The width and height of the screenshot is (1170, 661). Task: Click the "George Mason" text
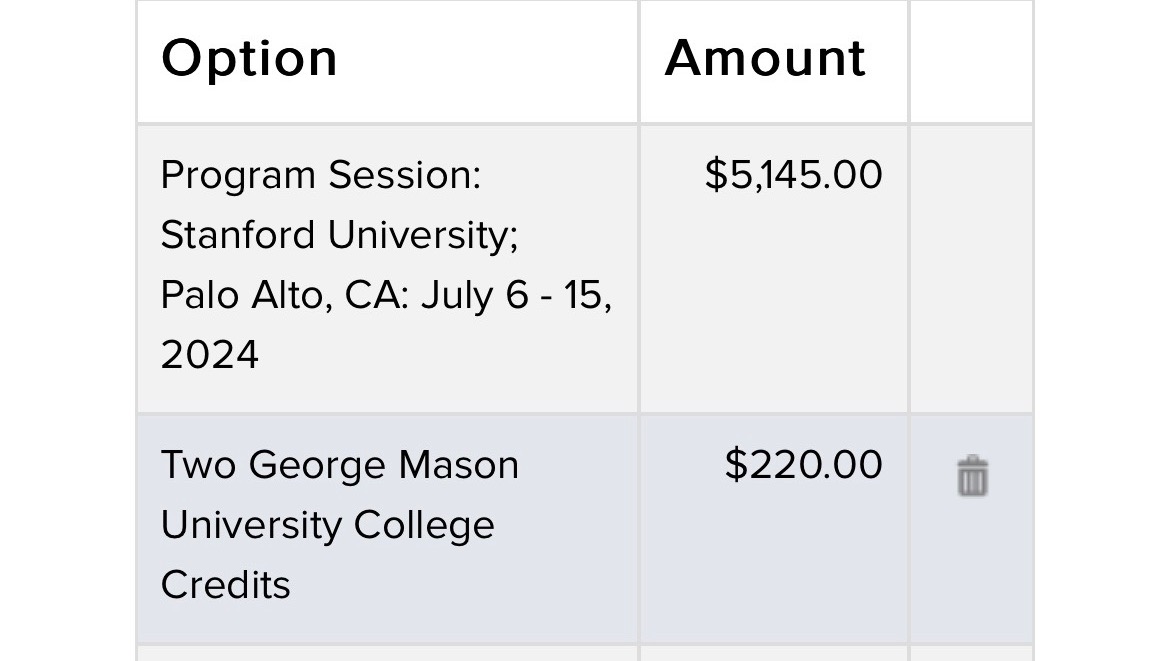click(384, 465)
